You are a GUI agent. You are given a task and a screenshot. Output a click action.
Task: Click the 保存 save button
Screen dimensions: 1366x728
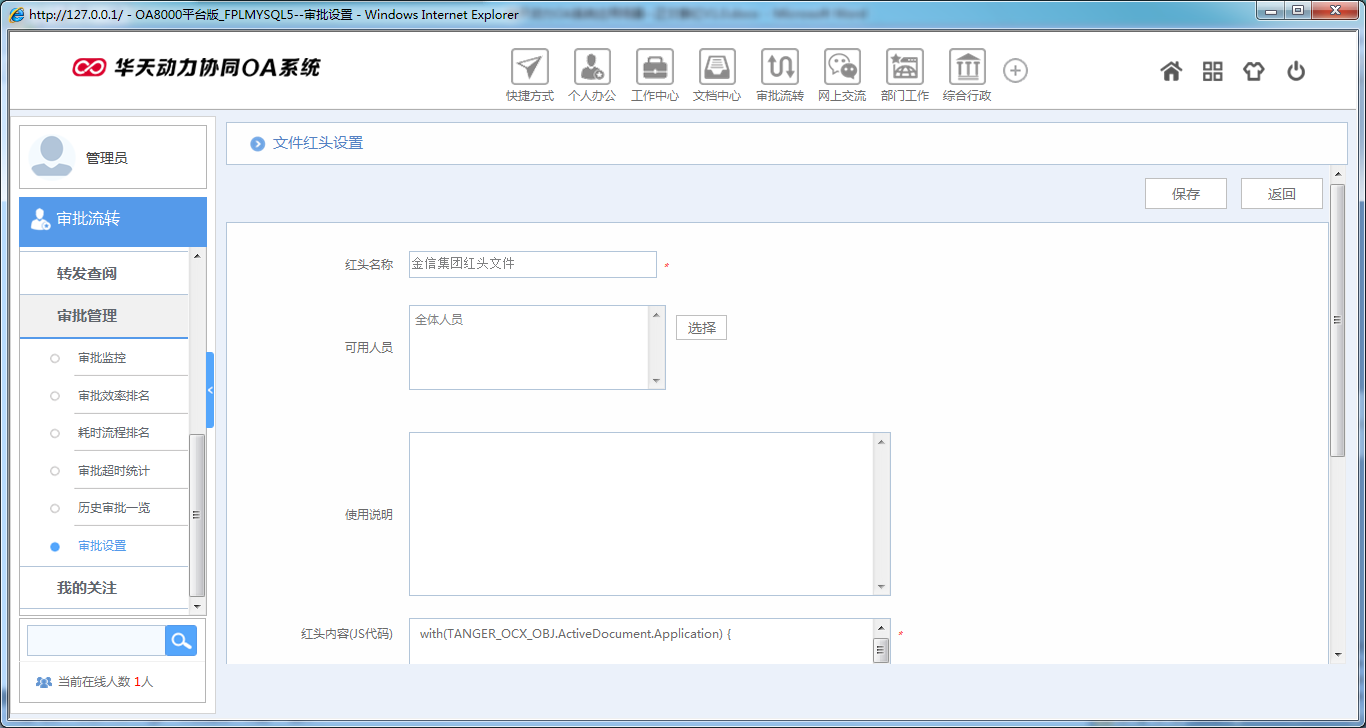[1185, 193]
